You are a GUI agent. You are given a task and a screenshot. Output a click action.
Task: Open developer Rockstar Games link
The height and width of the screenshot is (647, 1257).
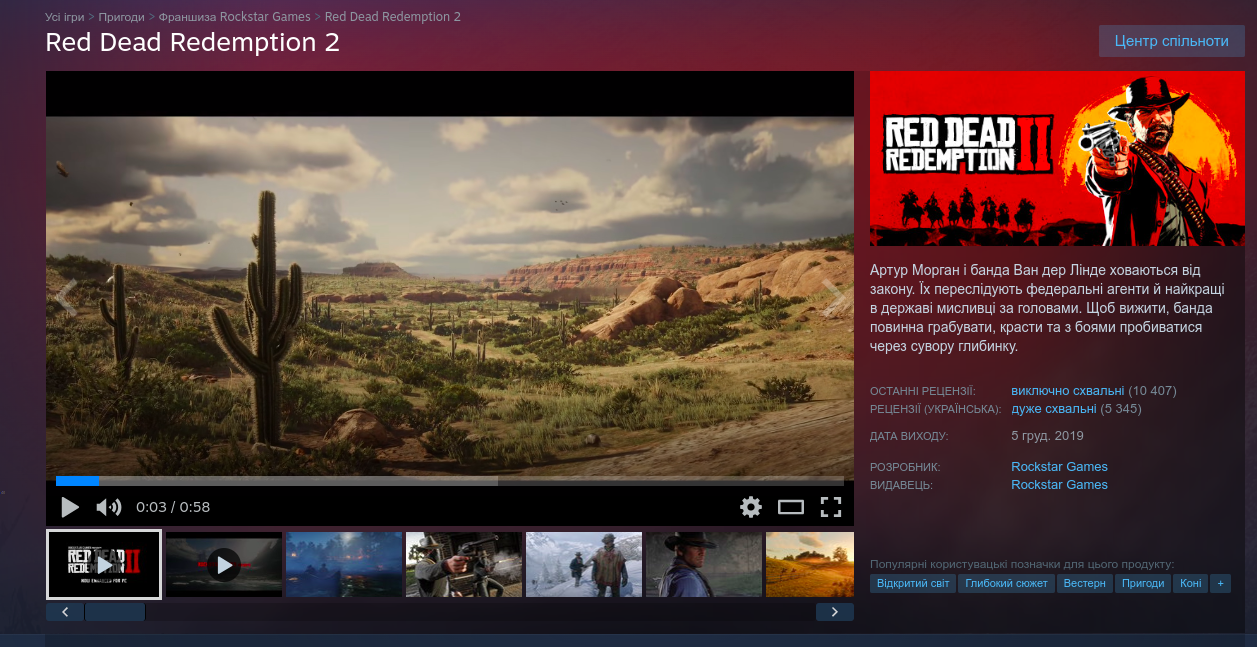point(1059,467)
